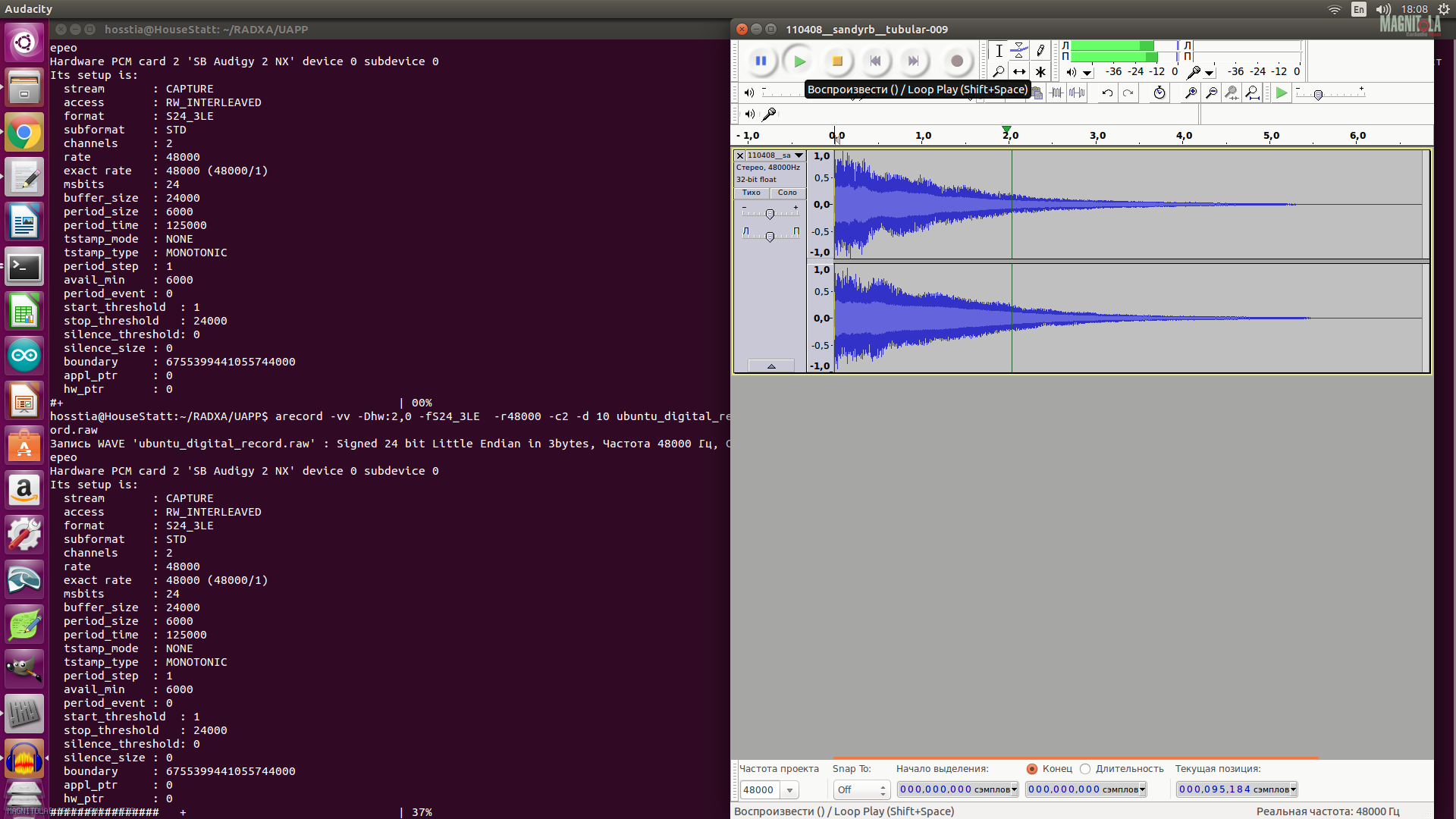The width and height of the screenshot is (1456, 819).
Task: Start recording with the Record button
Action: click(957, 61)
